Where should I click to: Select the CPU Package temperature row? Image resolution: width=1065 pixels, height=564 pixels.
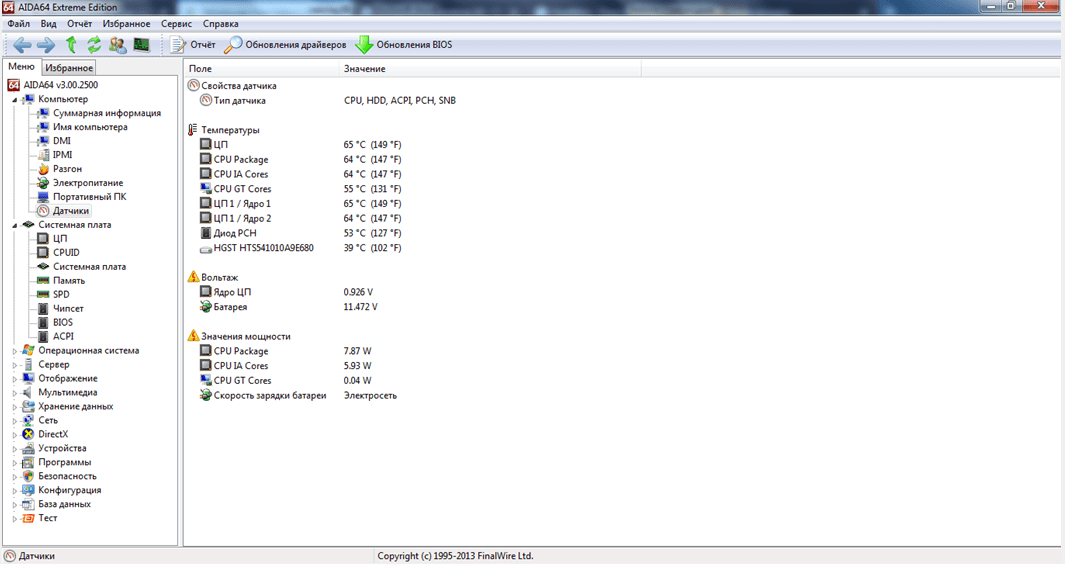(300, 159)
